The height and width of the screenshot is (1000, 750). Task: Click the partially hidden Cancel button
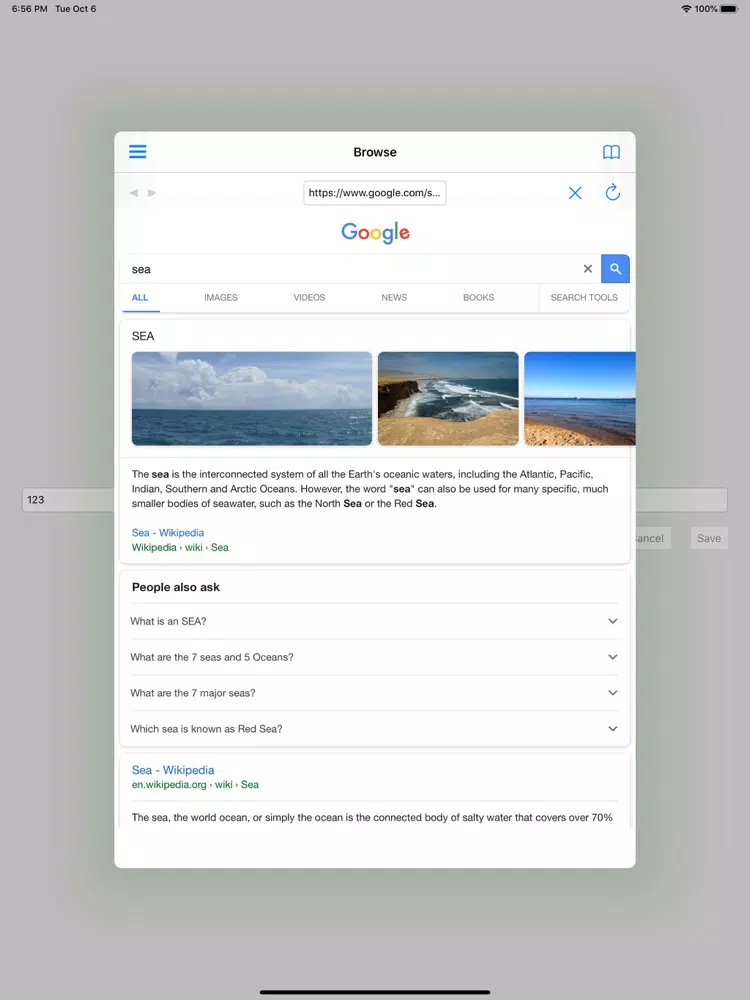pyautogui.click(x=652, y=538)
